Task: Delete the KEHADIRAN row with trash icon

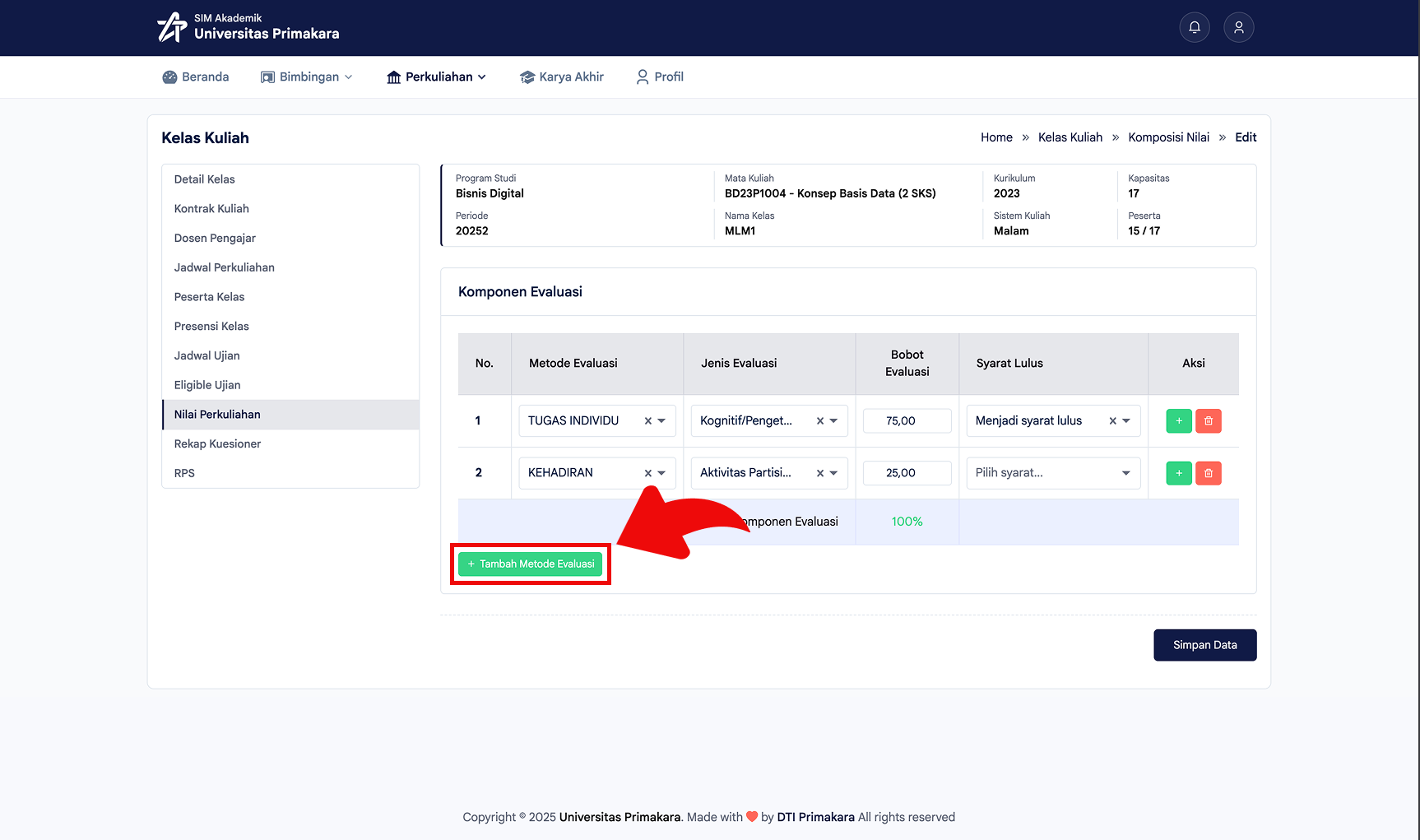Action: (1208, 473)
